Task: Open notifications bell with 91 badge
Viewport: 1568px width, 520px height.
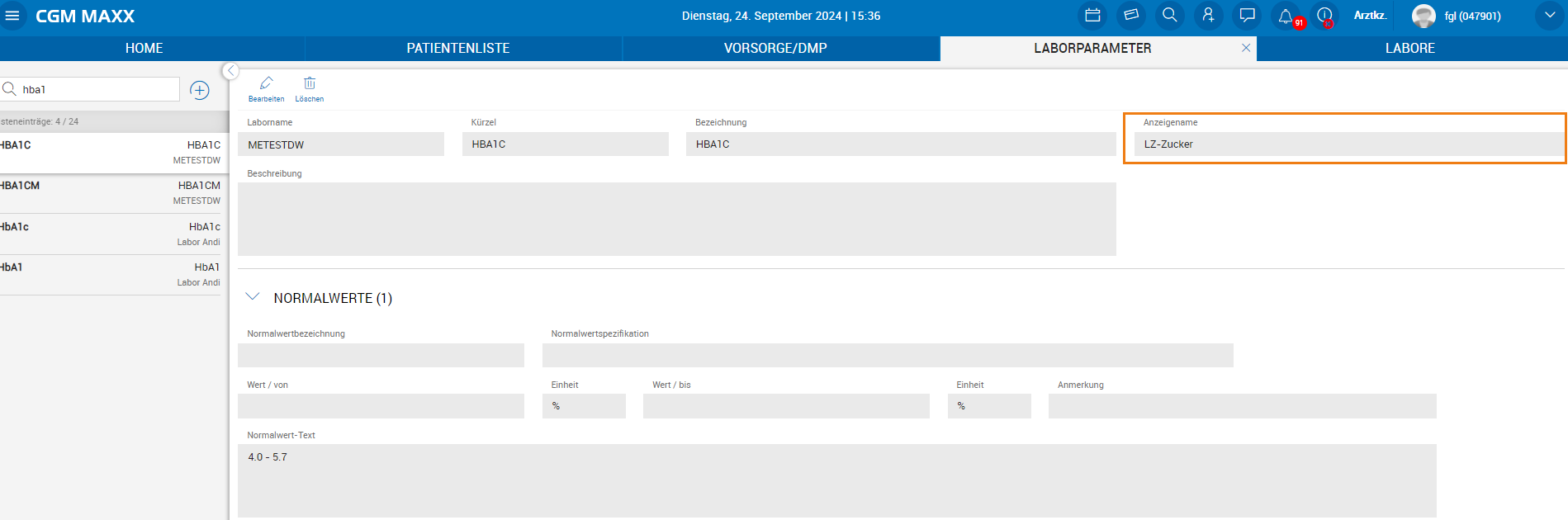Action: click(1286, 16)
